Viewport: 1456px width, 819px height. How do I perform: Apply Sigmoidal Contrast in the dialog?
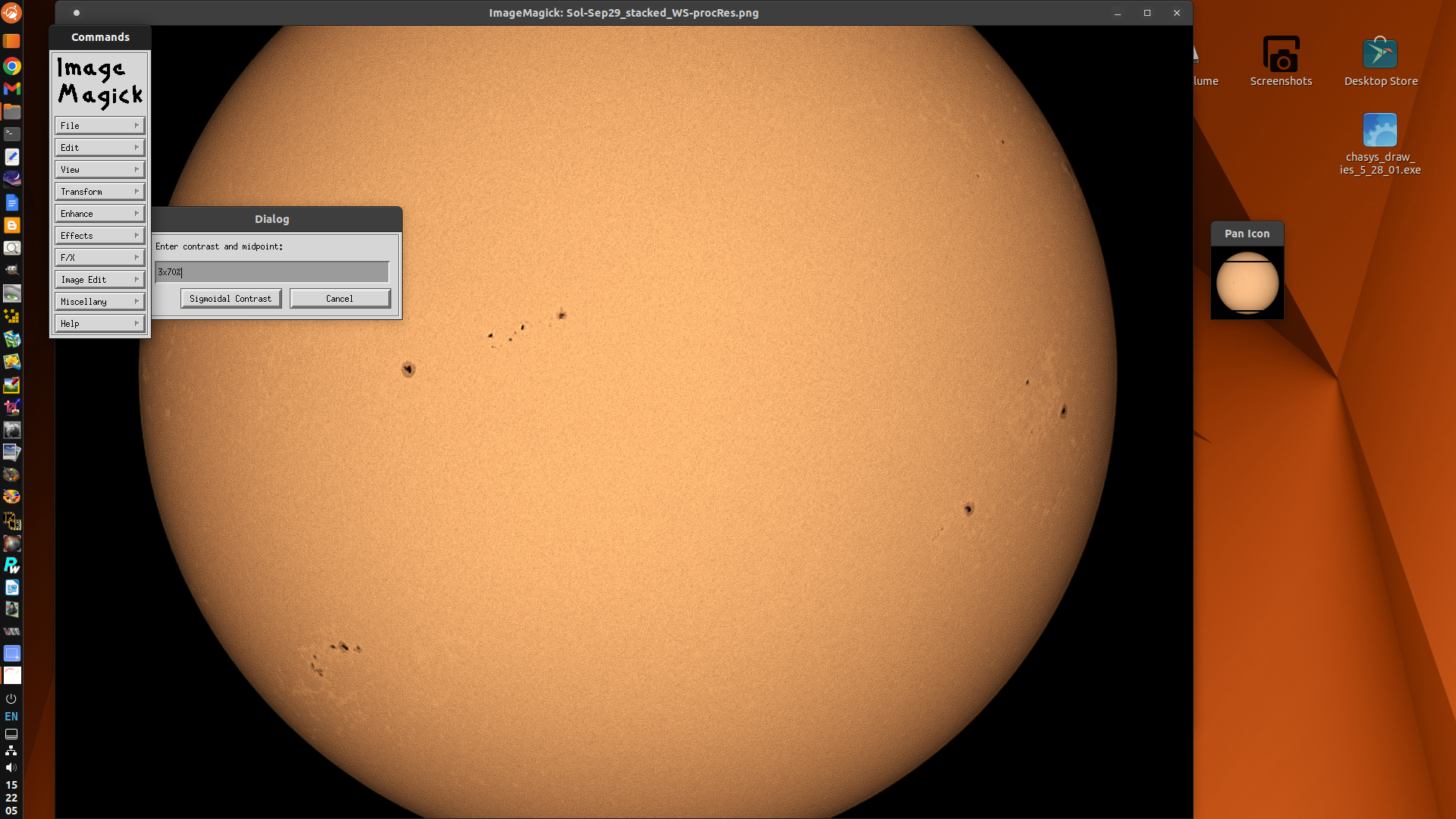pyautogui.click(x=231, y=299)
